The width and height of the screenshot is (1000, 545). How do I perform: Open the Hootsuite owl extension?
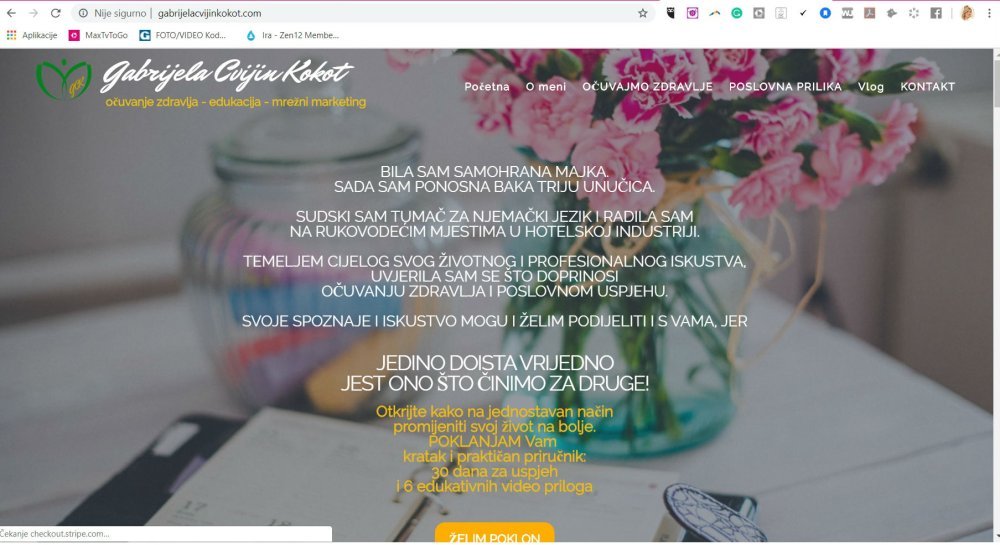point(670,13)
